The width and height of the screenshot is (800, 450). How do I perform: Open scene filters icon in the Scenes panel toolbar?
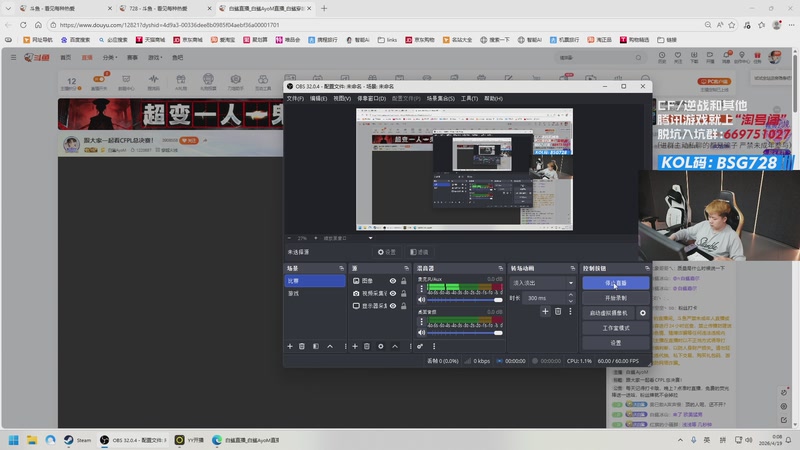pos(316,346)
